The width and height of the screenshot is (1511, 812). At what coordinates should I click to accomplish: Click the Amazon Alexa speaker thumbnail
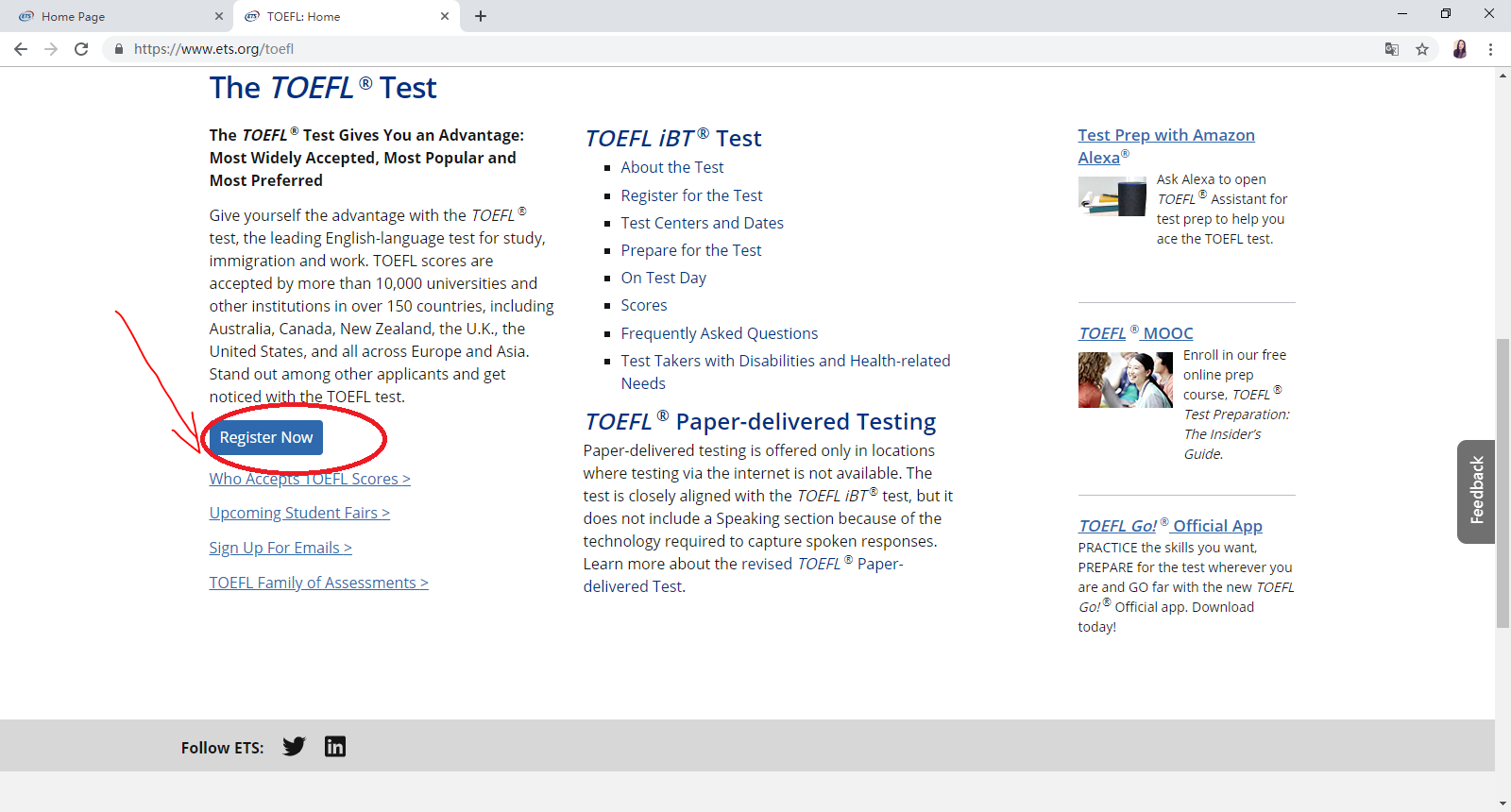coord(1112,196)
